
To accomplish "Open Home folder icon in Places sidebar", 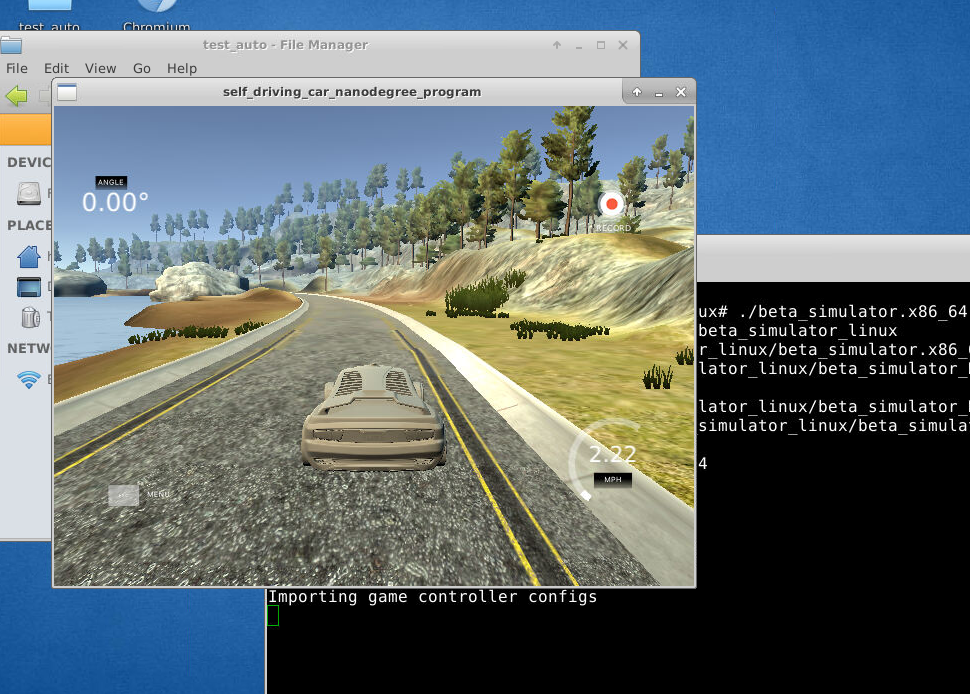I will click(28, 256).
